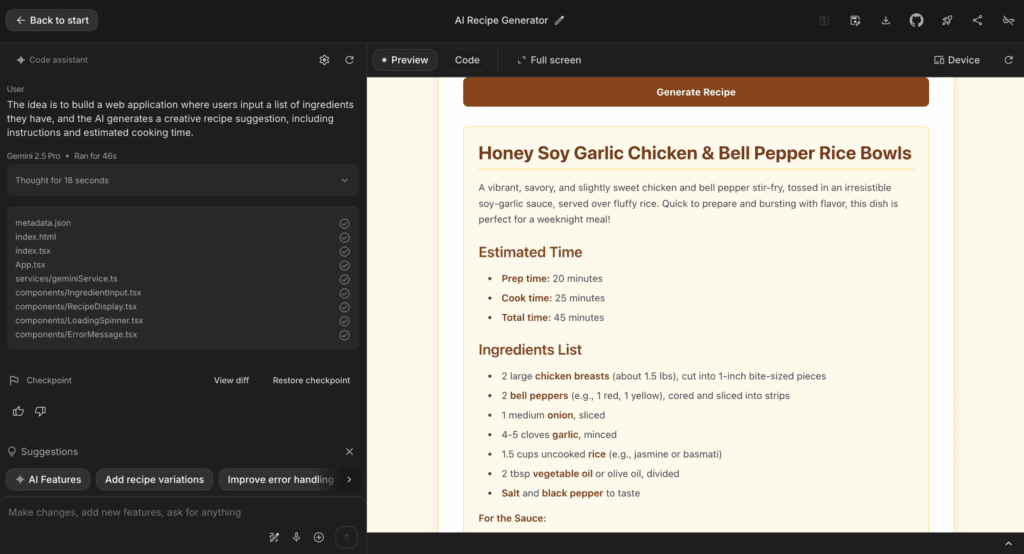Click the thumbs up feedback icon
This screenshot has width=1024, height=554.
coord(18,411)
